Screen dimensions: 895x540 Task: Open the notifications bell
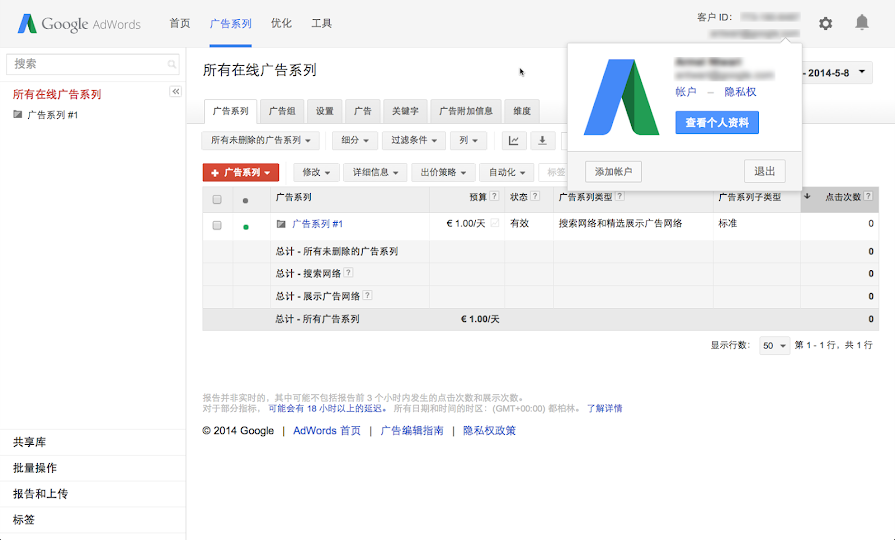coord(861,23)
